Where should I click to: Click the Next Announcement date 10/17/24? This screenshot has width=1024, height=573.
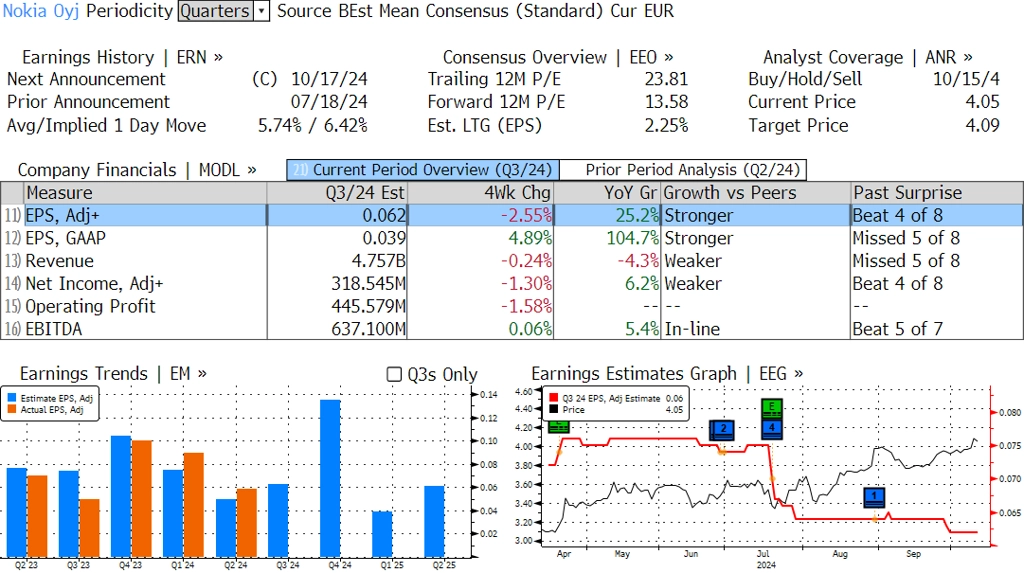click(329, 80)
